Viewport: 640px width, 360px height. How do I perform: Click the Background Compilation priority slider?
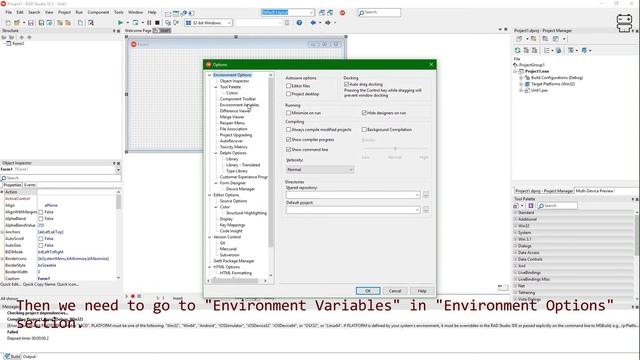395,149
